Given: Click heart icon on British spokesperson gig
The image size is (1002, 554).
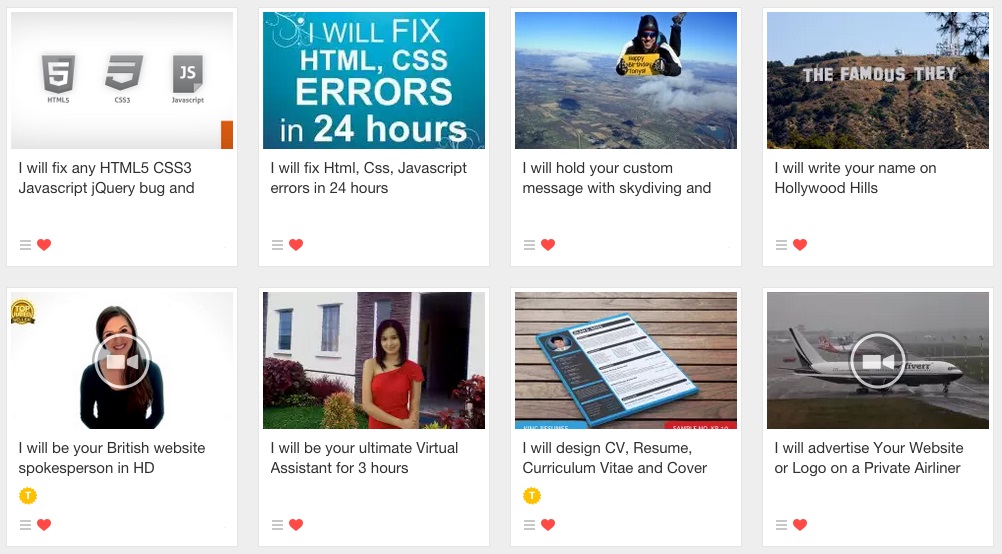Looking at the screenshot, I should (x=44, y=525).
